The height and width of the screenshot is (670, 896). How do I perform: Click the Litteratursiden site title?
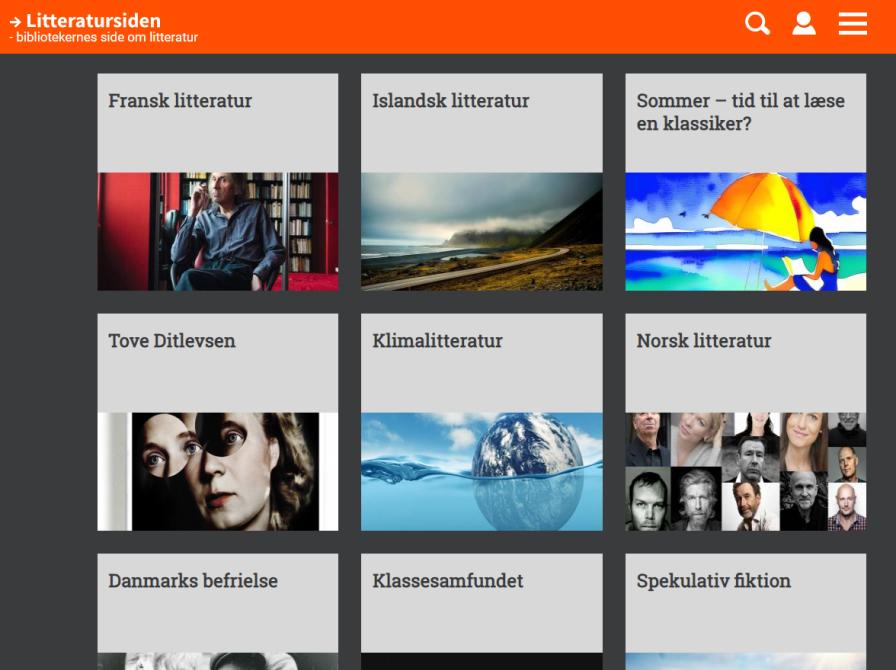click(x=96, y=19)
